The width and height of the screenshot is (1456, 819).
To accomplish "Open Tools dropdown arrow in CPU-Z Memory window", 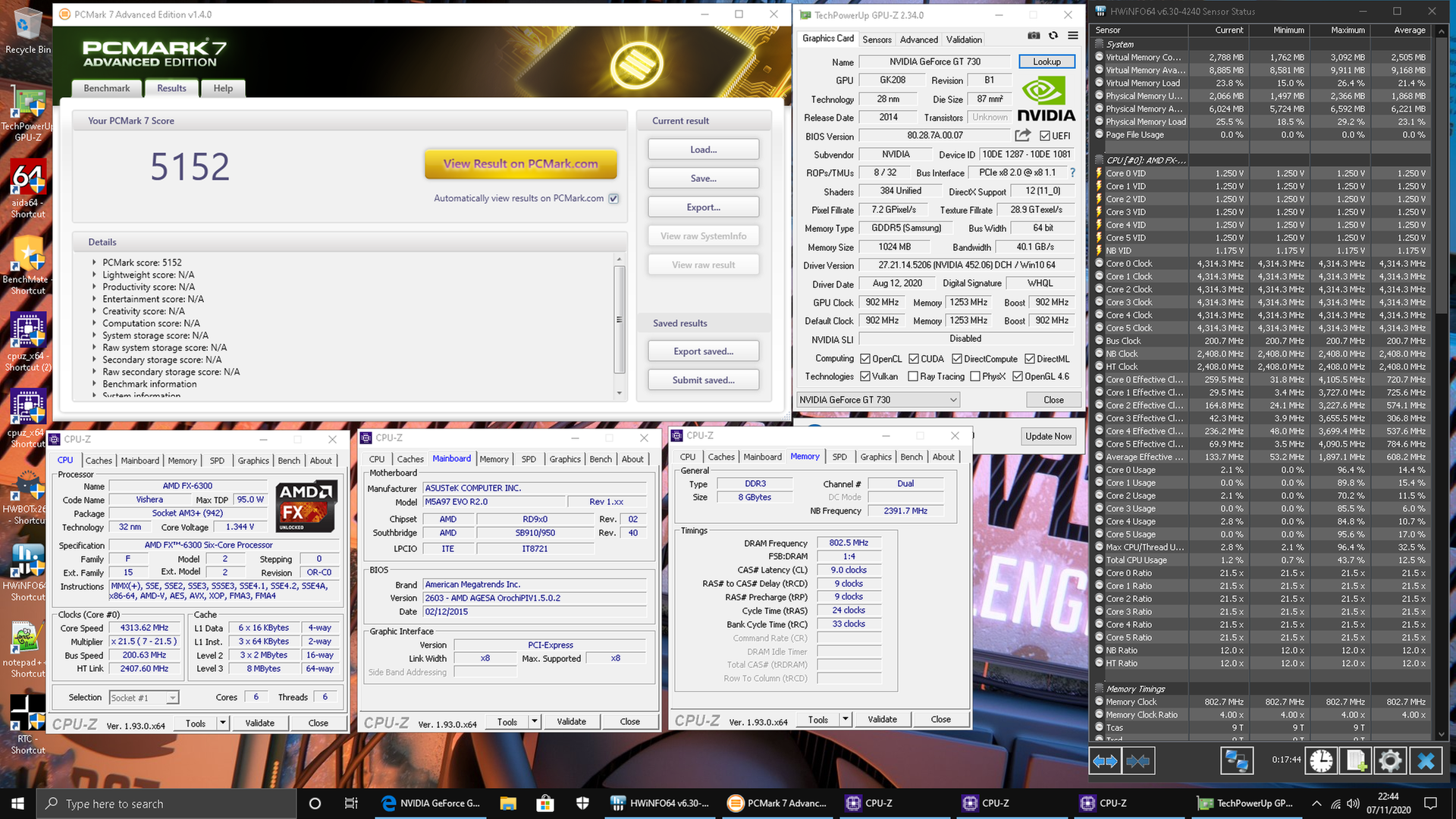I will (846, 719).
